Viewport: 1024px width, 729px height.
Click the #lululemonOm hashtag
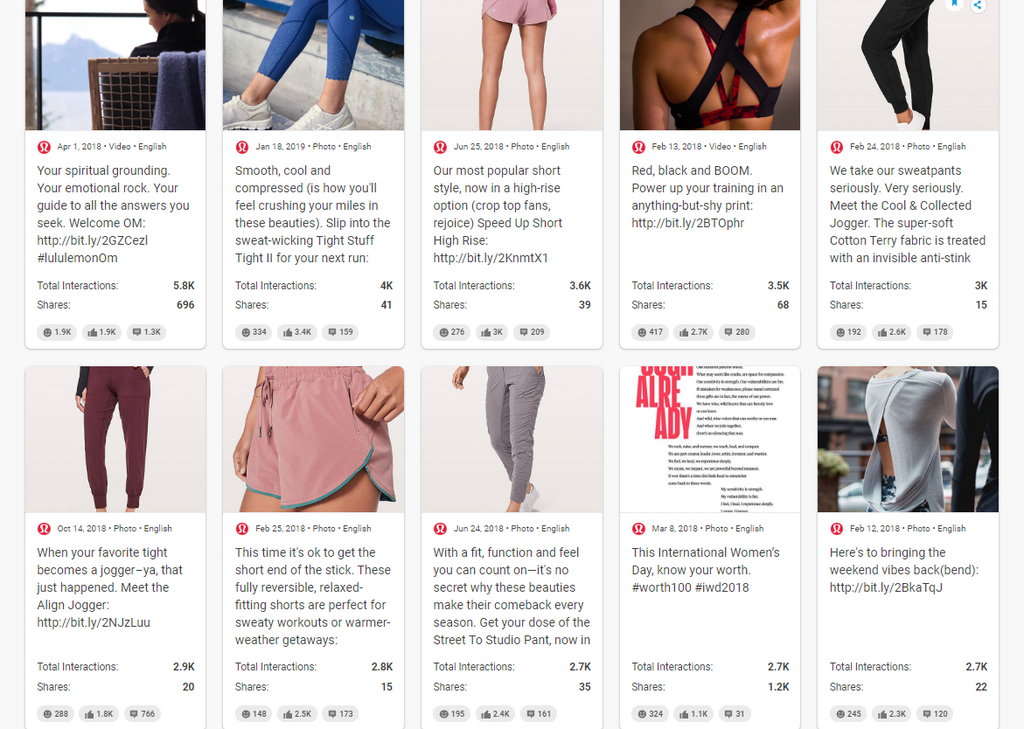[x=77, y=258]
